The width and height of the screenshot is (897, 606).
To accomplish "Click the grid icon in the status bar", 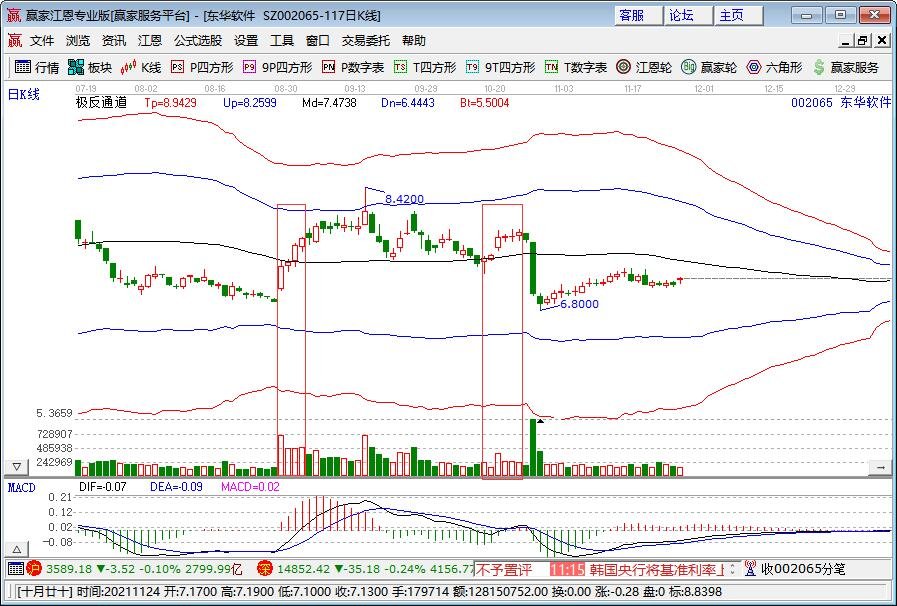I will pos(15,569).
